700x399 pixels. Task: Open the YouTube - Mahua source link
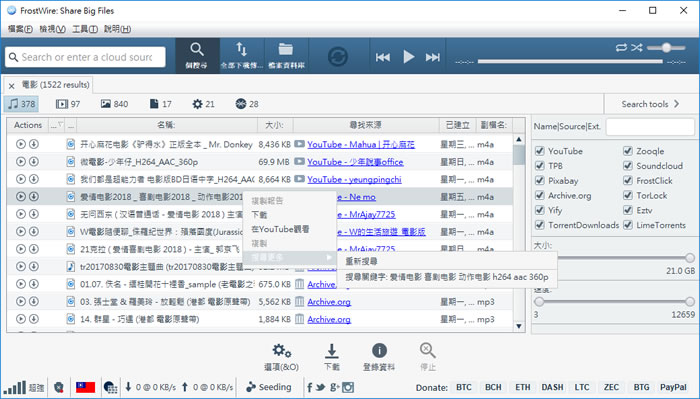point(361,144)
